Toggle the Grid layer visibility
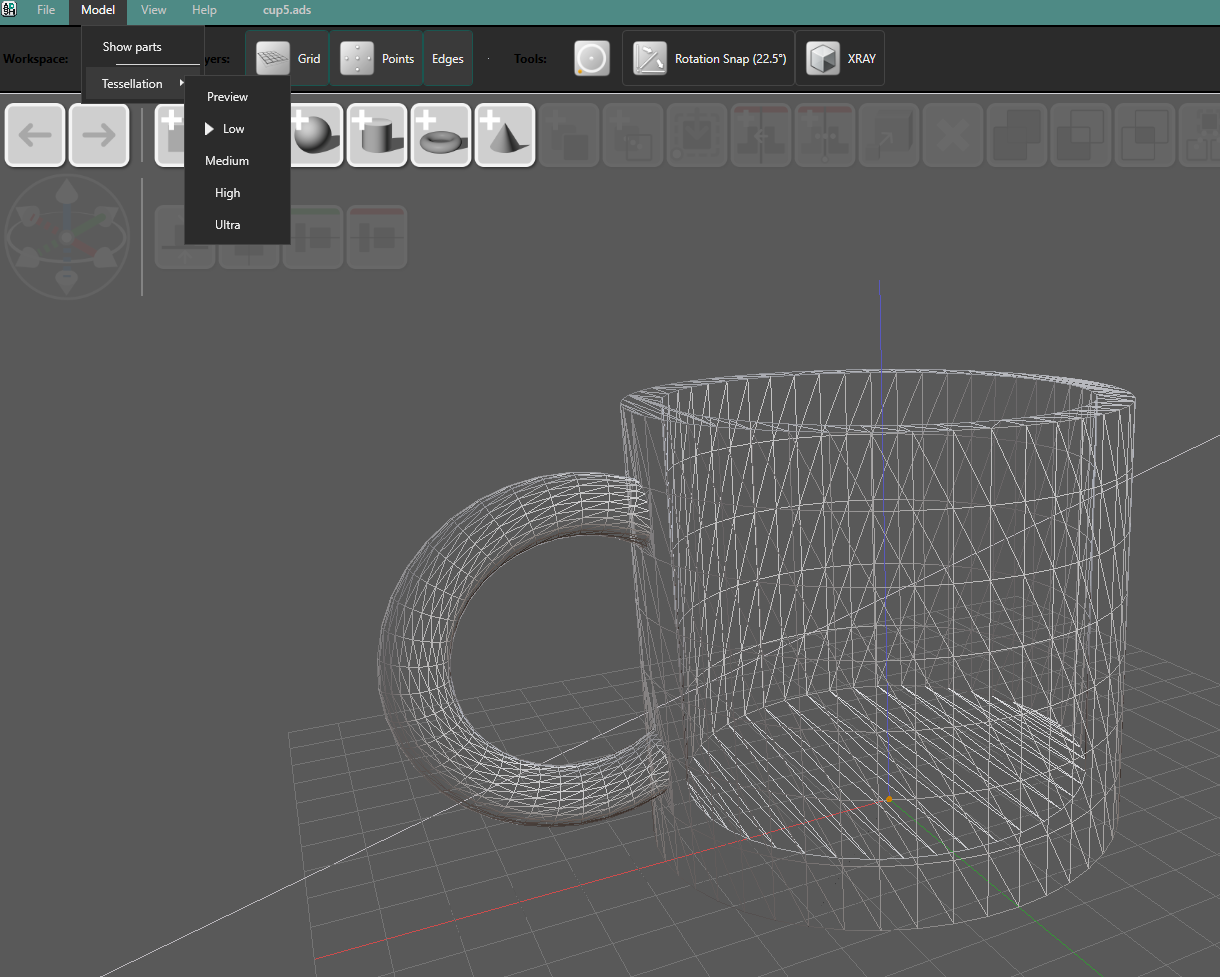This screenshot has height=977, width=1220. point(287,58)
